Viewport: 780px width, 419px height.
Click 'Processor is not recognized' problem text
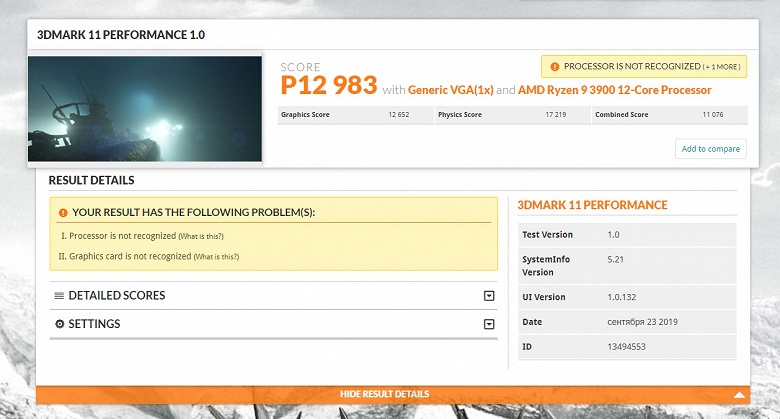(x=122, y=236)
